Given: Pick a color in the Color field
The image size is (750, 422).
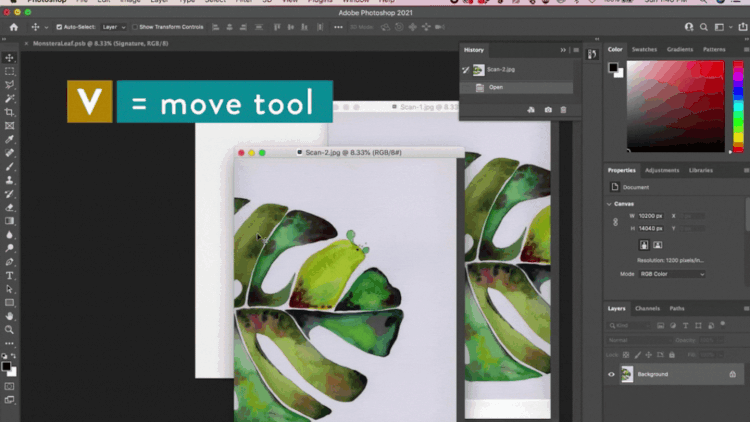Looking at the screenshot, I should (x=675, y=107).
